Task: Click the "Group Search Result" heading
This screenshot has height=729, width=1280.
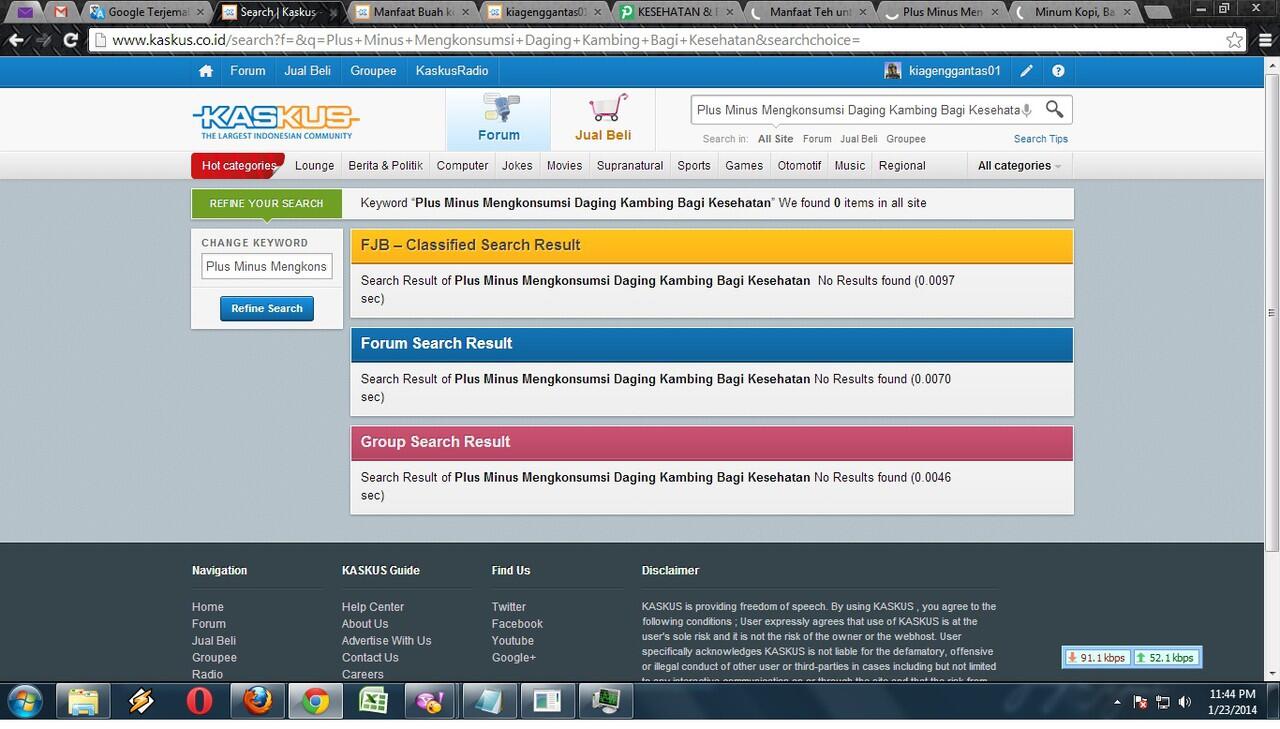Action: click(435, 442)
